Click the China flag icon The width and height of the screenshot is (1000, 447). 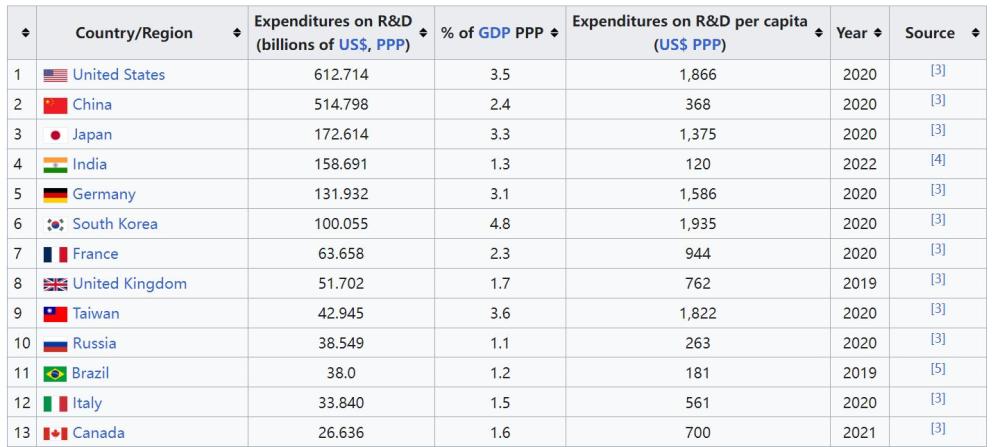tap(55, 105)
